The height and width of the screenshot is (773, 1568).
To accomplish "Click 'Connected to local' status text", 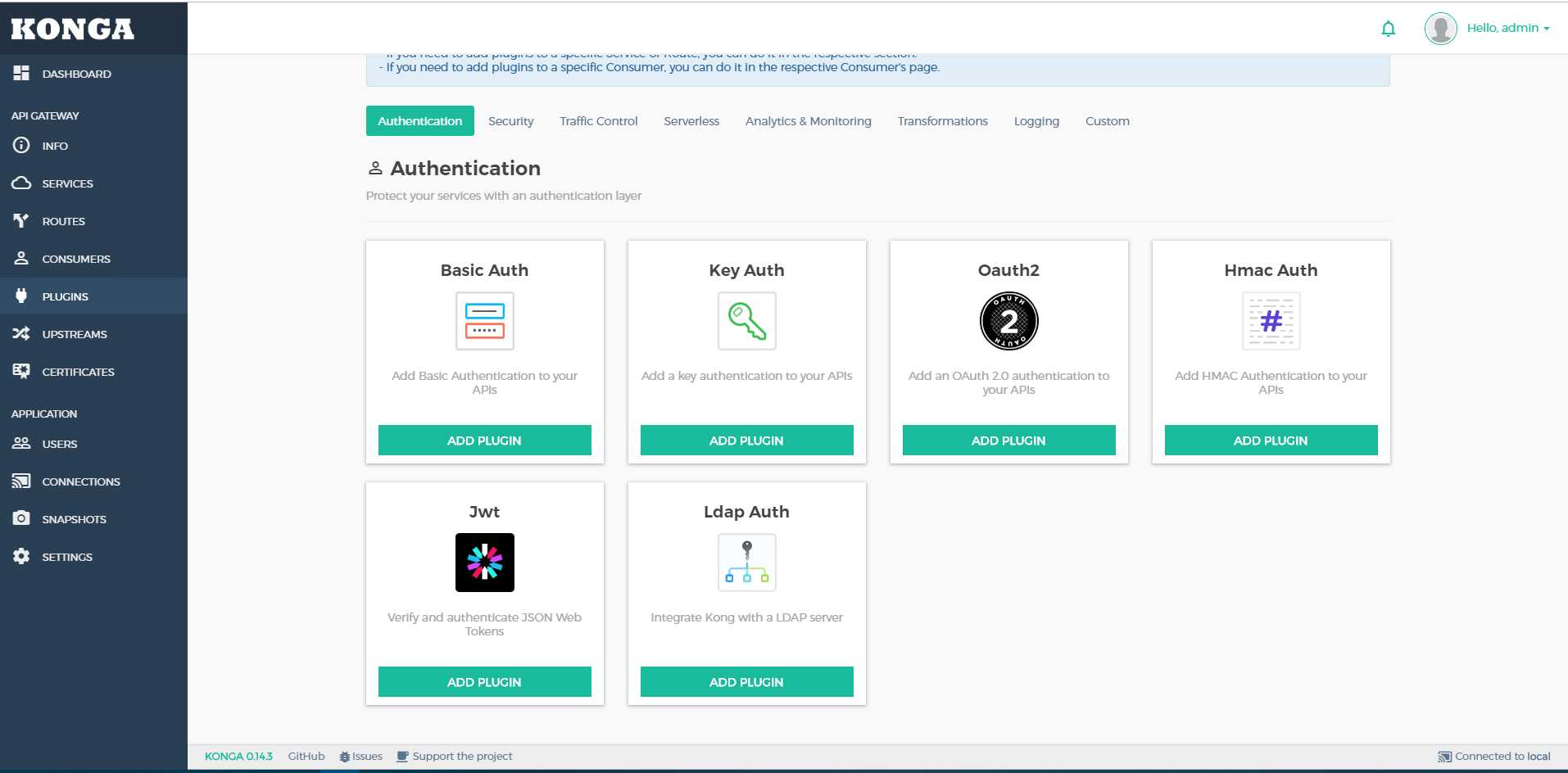I will click(x=1502, y=757).
